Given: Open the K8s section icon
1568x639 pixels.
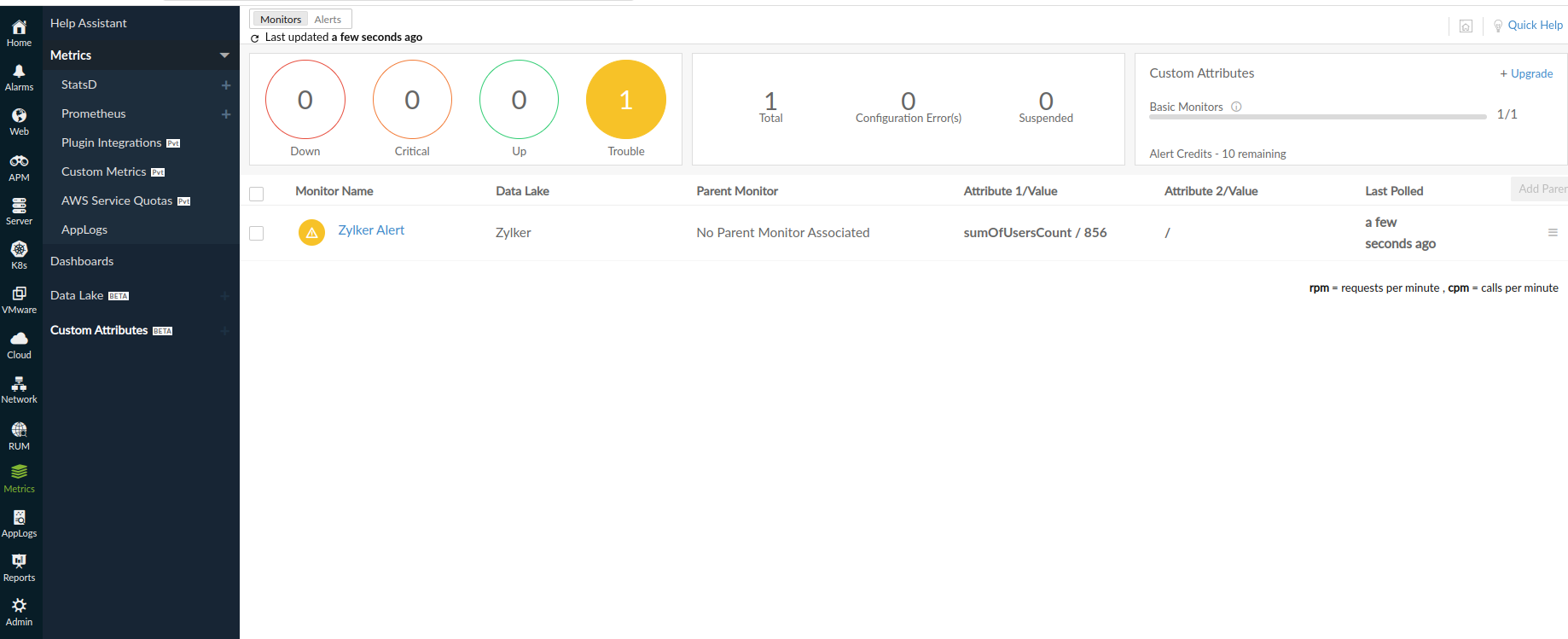Looking at the screenshot, I should tap(19, 249).
